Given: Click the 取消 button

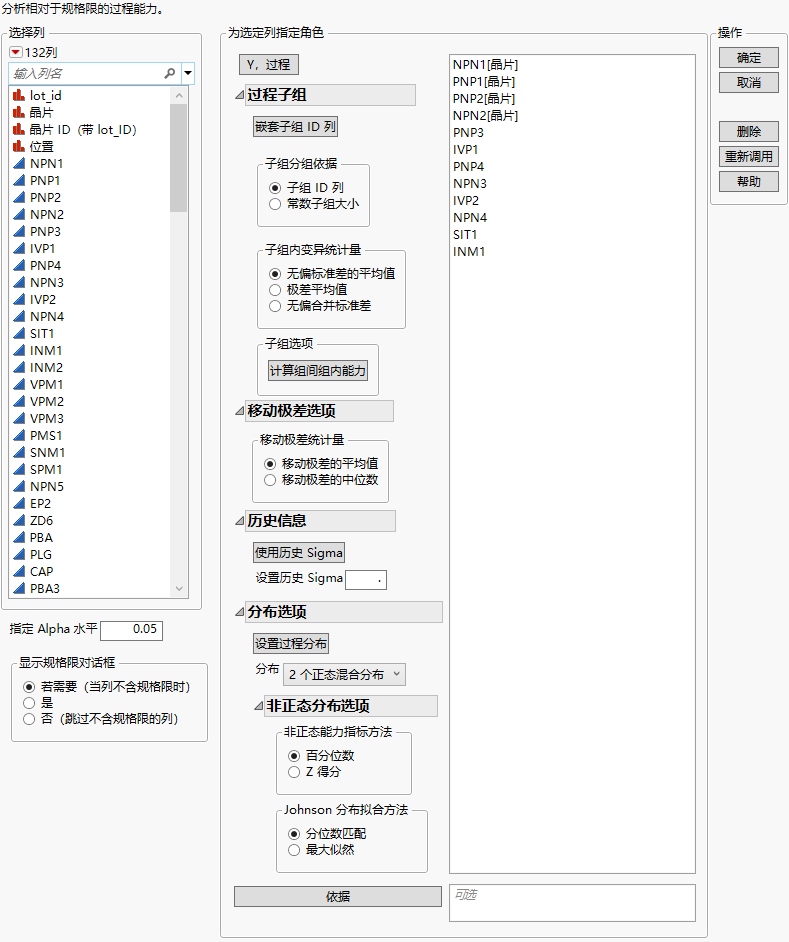Looking at the screenshot, I should pos(749,82).
